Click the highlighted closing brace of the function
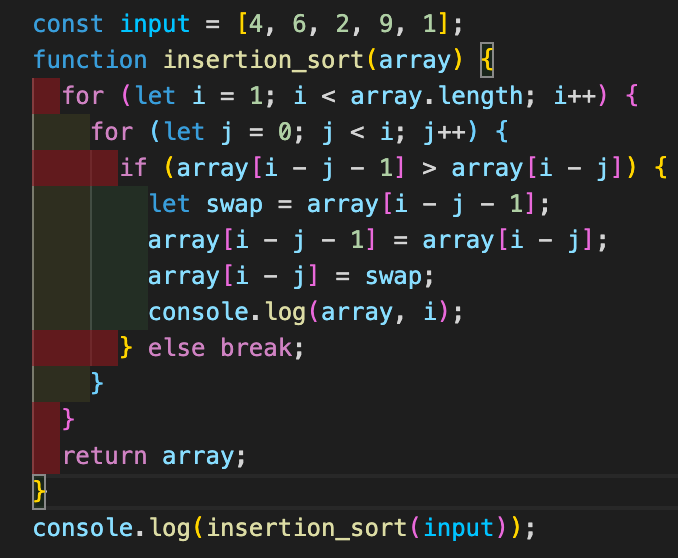This screenshot has width=678, height=558. pos(39,492)
